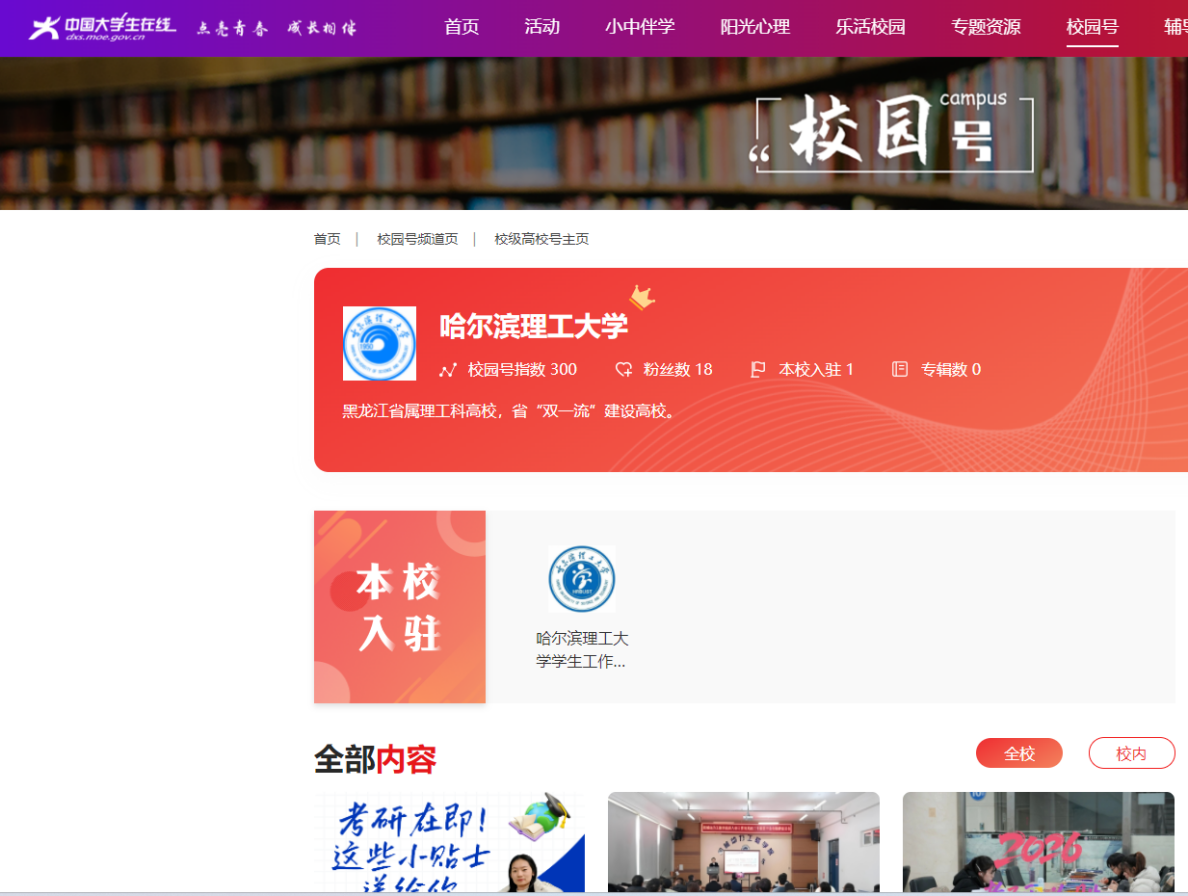Select the 全校 content filter
Screen dimensions: 1188x896
coord(1019,753)
